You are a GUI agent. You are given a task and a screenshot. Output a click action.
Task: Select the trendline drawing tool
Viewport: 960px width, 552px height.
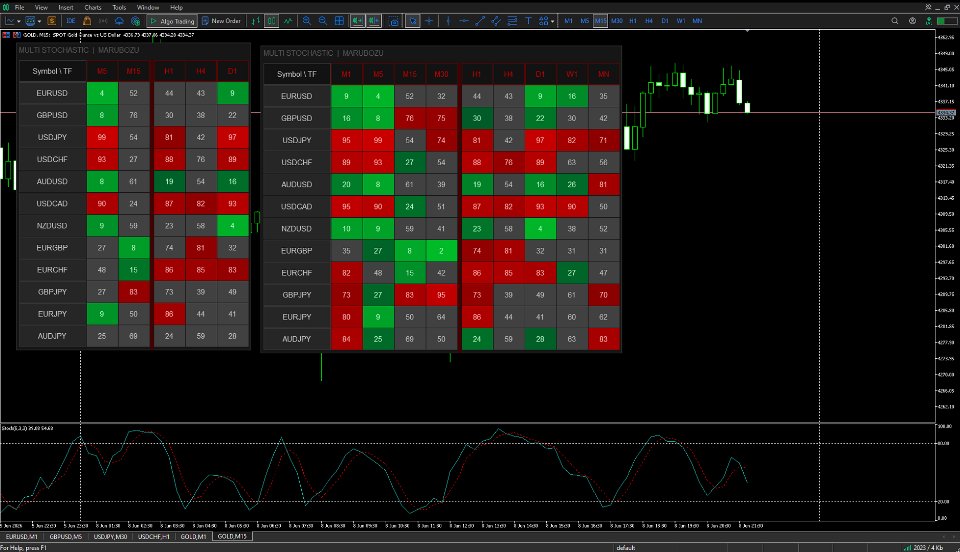pyautogui.click(x=480, y=21)
